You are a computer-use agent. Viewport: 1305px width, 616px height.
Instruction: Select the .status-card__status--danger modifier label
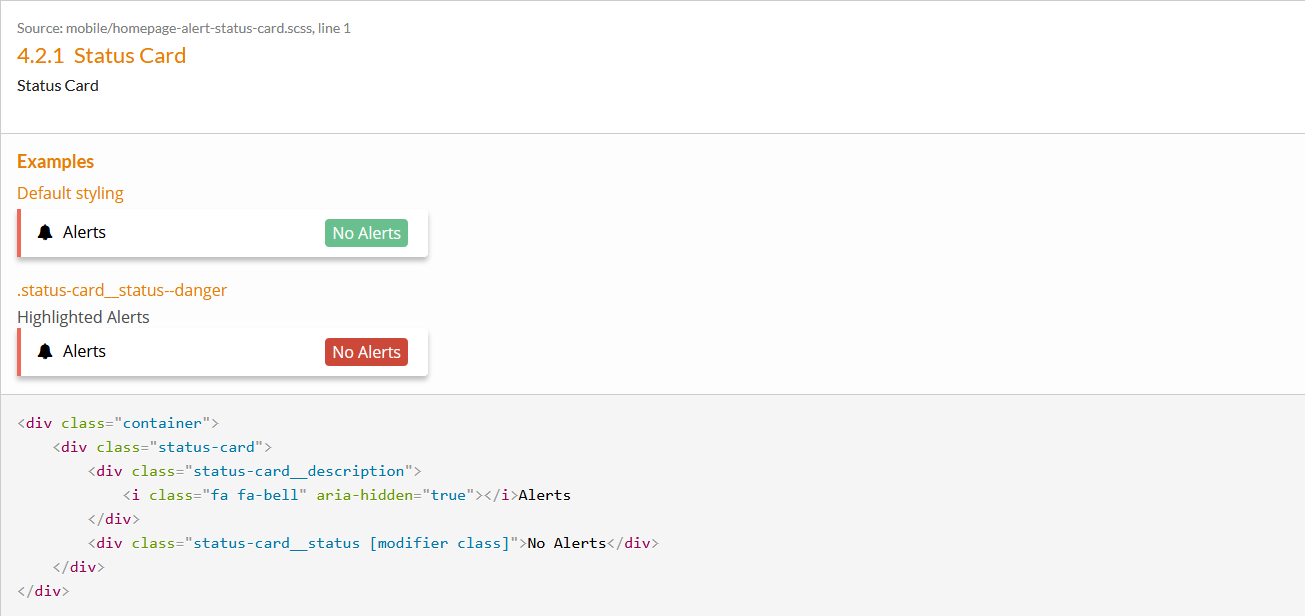[x=122, y=290]
